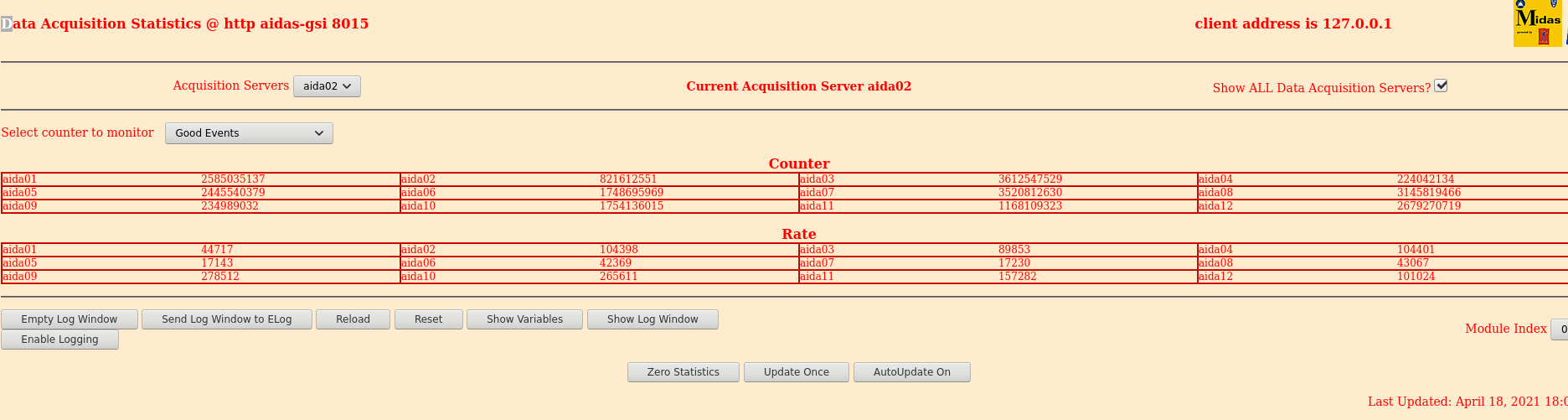Select aida12 counter value 2679270719
This screenshot has height=420, width=1568.
pos(1429,206)
